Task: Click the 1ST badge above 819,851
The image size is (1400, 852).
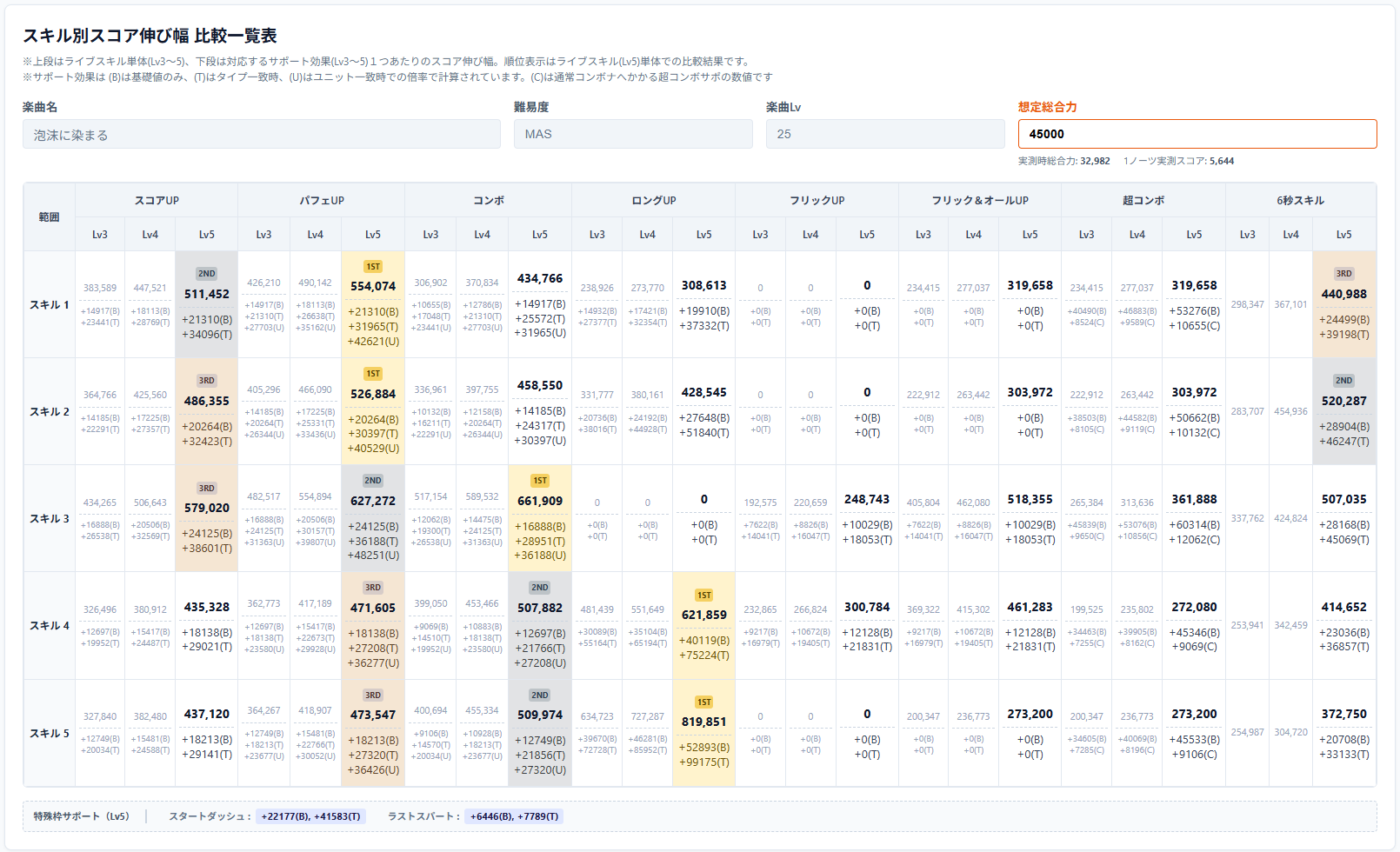Action: coord(704,702)
